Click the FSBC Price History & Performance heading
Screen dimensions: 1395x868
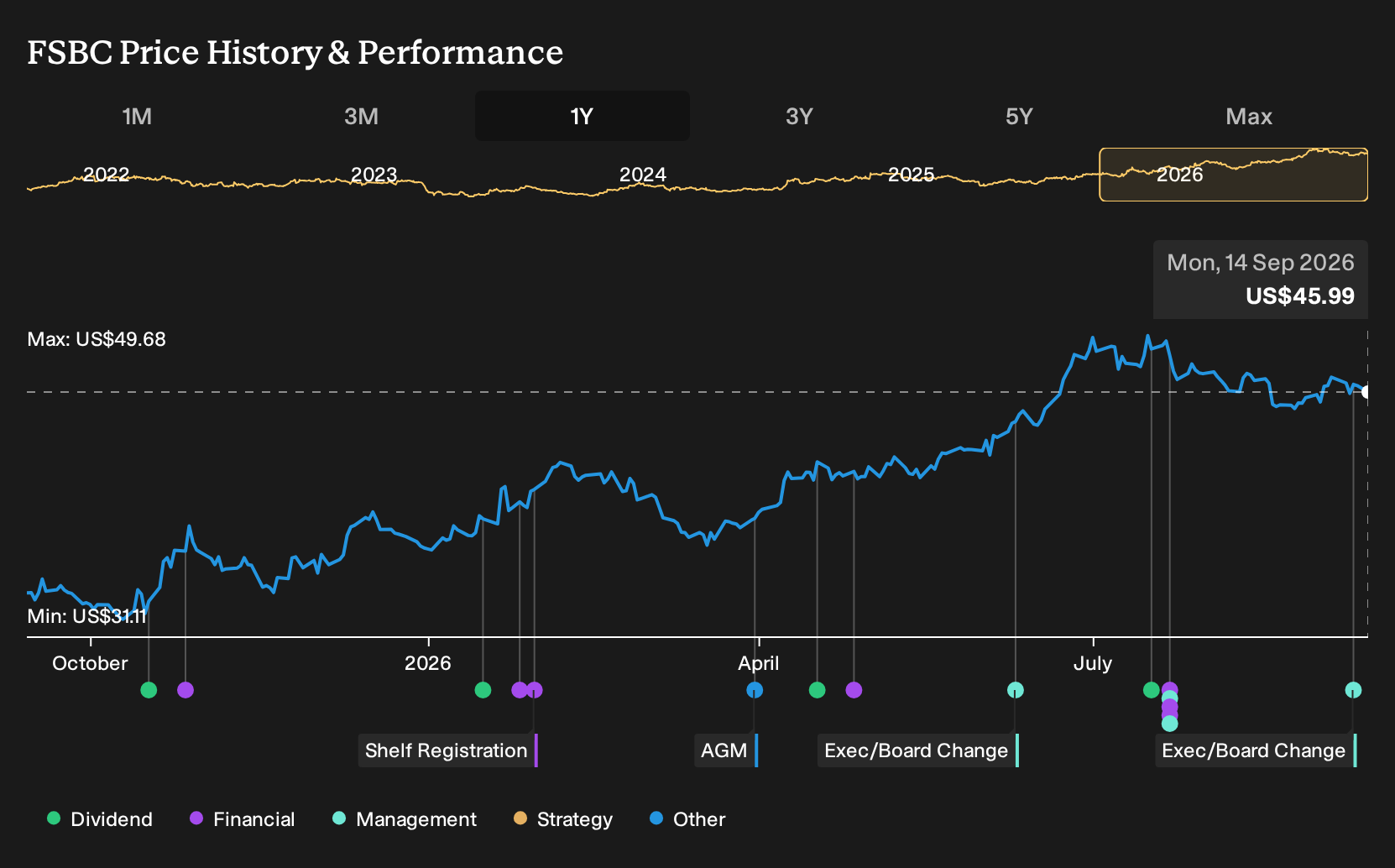coord(295,53)
